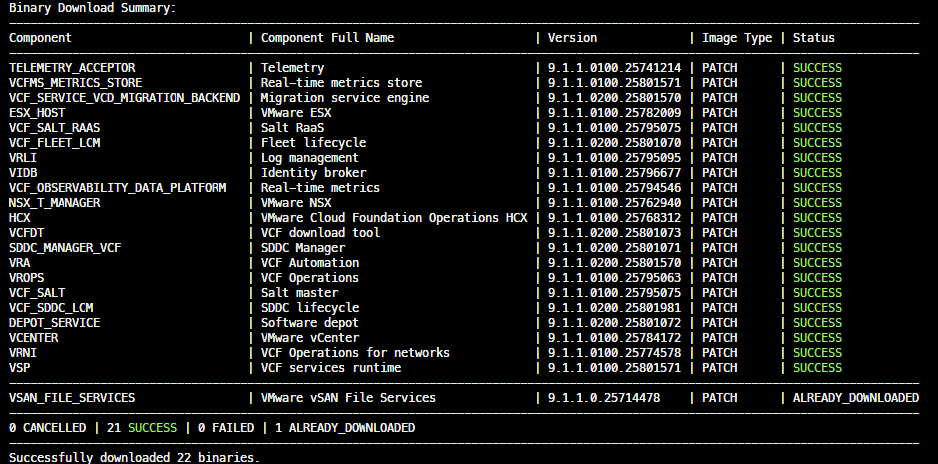Select the SDDC_MANAGER_VCF component name
The width and height of the screenshot is (938, 464).
tap(65, 248)
